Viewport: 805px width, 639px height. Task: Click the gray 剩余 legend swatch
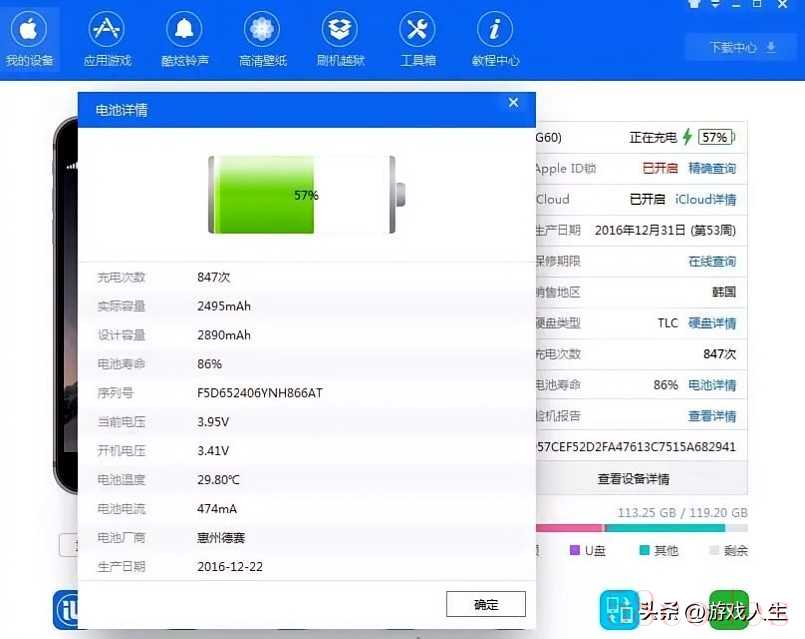coord(714,550)
